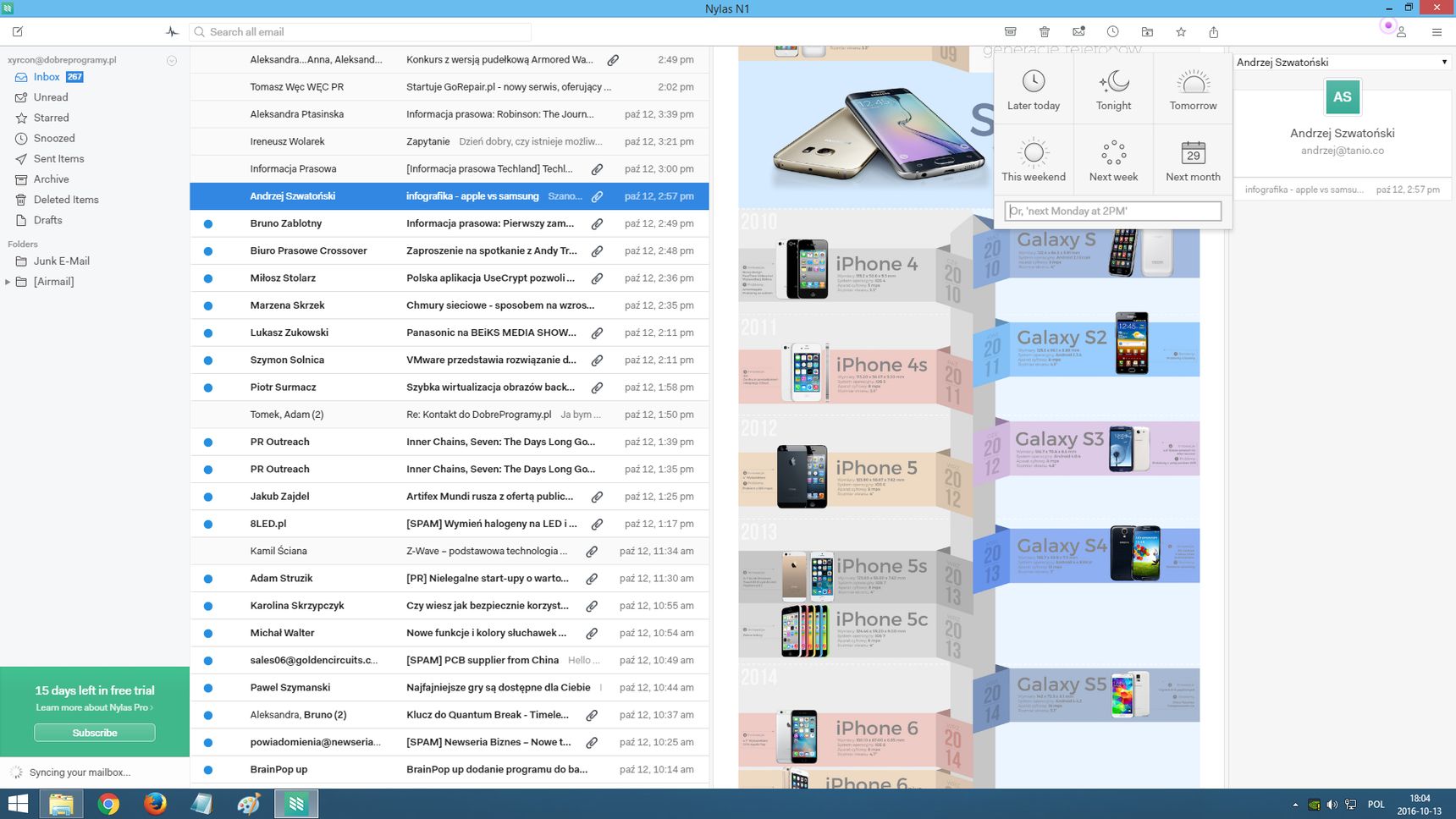Open Junk E-Mail folder

[61, 261]
